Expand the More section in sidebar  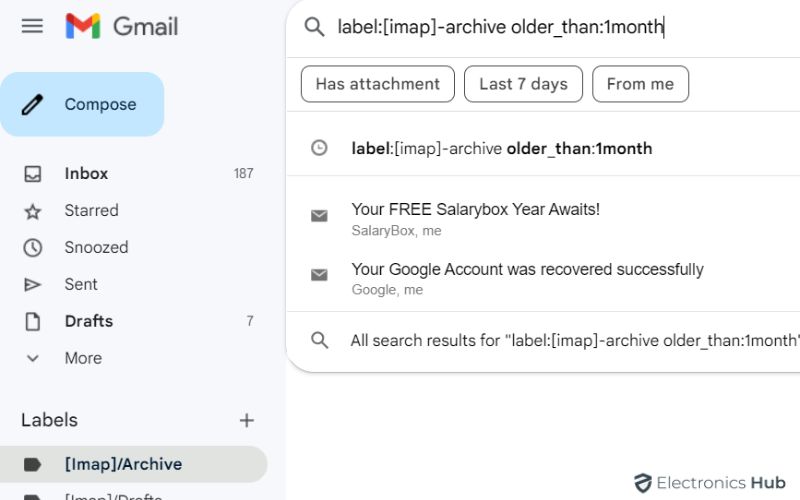pos(83,358)
